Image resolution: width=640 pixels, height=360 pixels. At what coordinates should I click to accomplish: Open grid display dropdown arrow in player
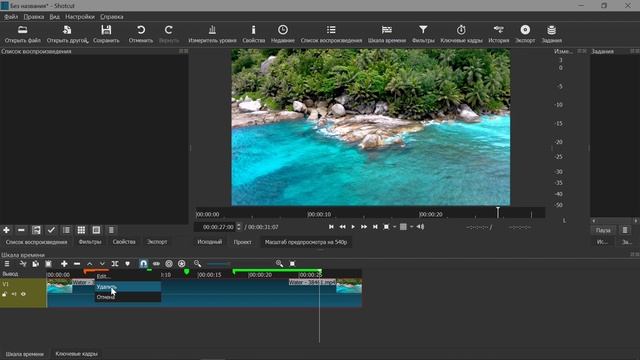click(411, 227)
